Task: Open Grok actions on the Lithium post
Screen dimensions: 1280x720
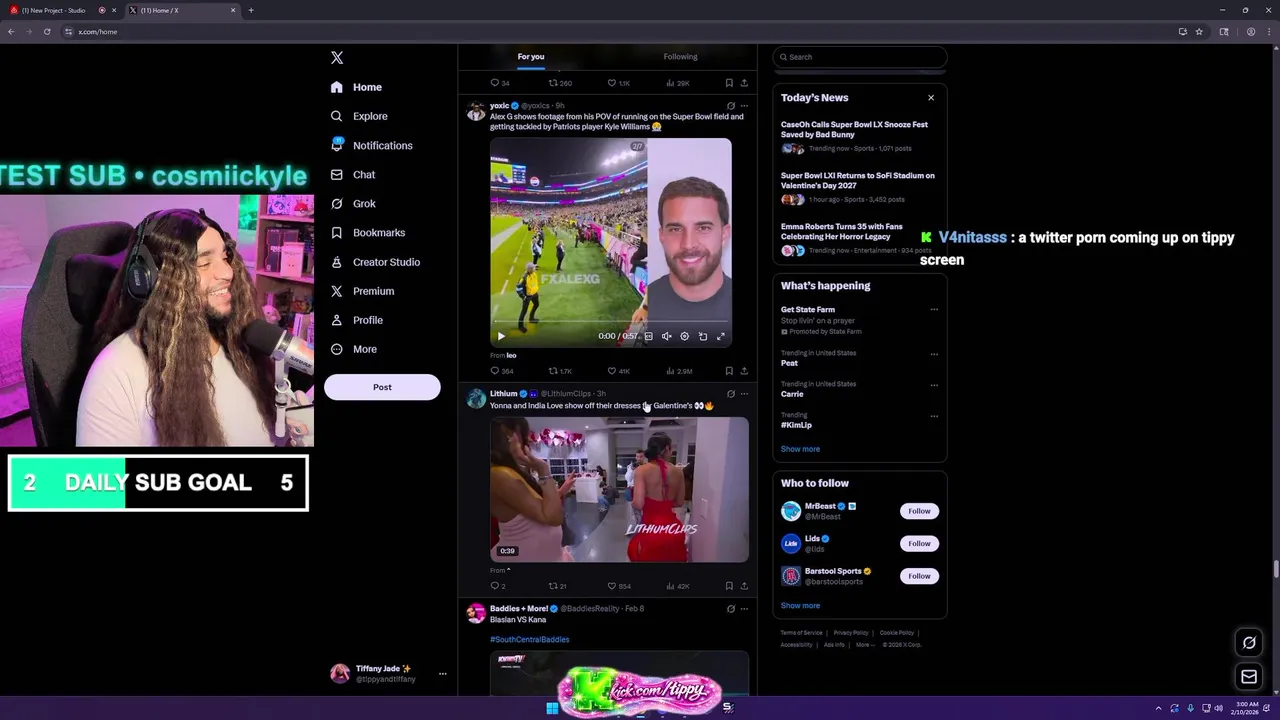Action: point(730,394)
